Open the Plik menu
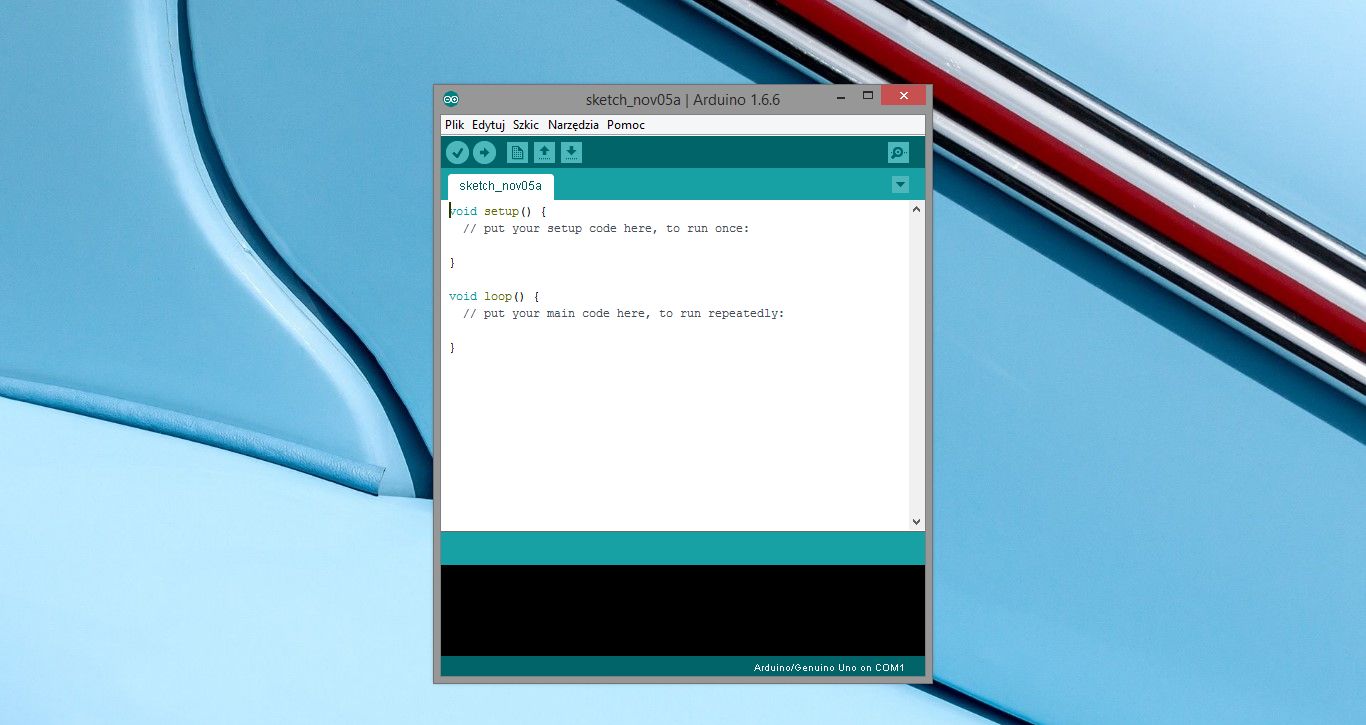1366x725 pixels. [x=454, y=124]
